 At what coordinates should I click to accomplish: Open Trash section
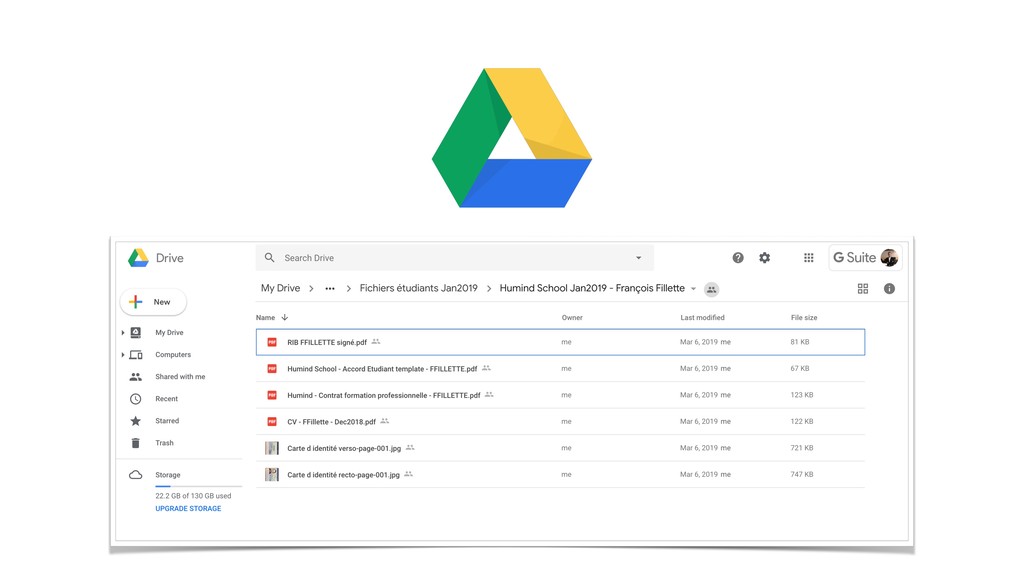165,443
